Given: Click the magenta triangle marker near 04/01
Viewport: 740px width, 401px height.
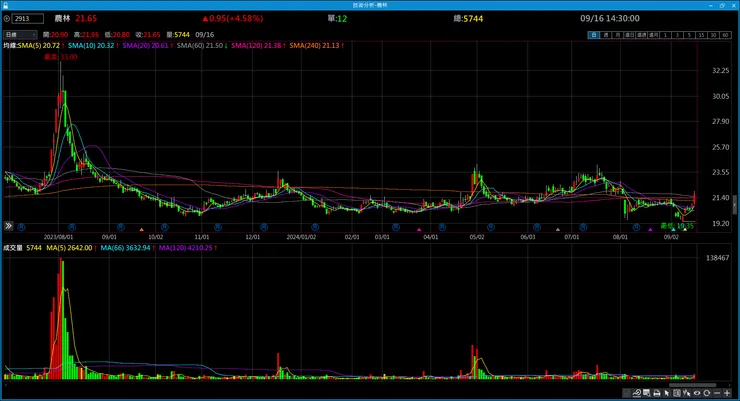Looking at the screenshot, I should (419, 229).
